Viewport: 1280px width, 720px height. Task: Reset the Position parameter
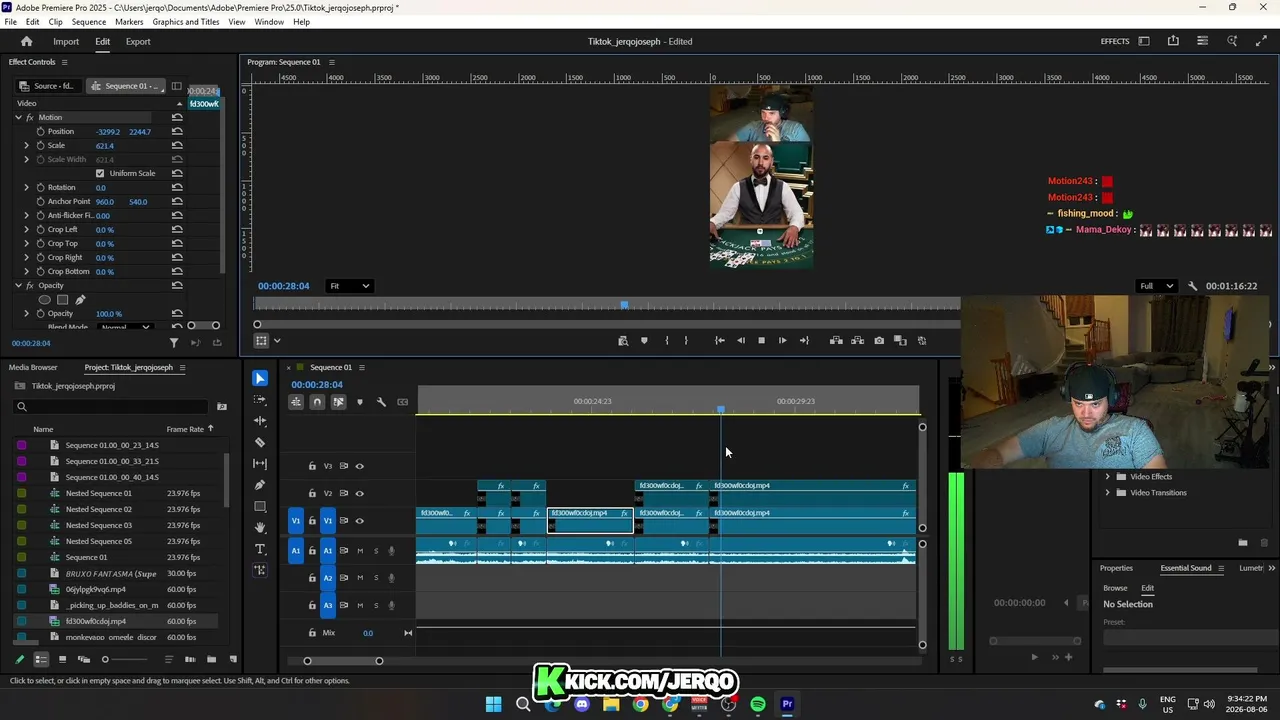pos(177,131)
